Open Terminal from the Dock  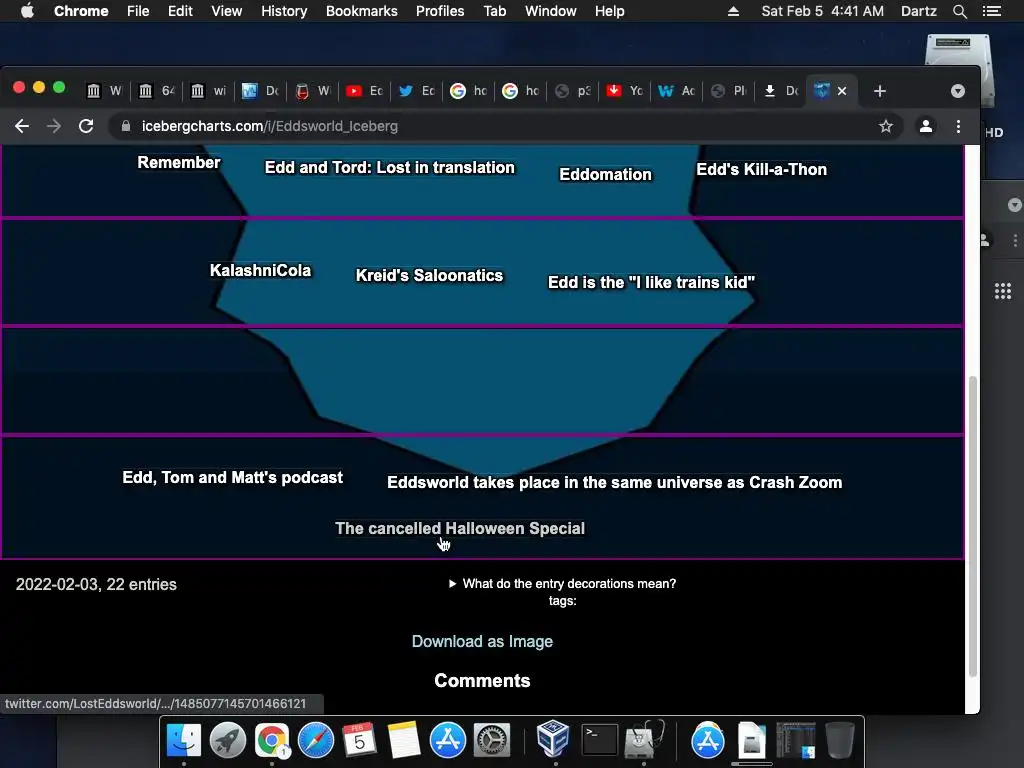click(600, 741)
